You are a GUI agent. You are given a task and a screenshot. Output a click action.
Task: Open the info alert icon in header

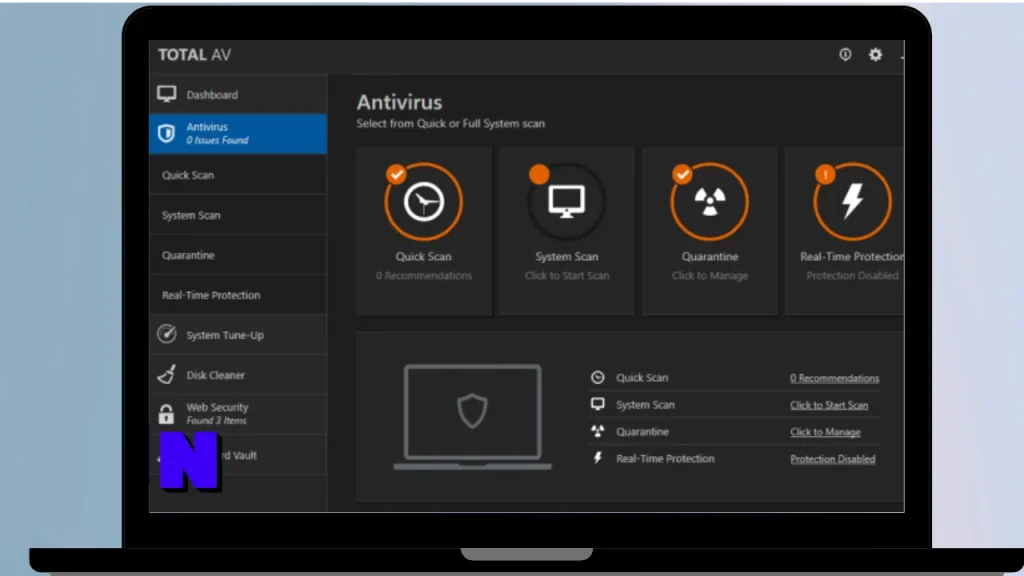point(845,54)
